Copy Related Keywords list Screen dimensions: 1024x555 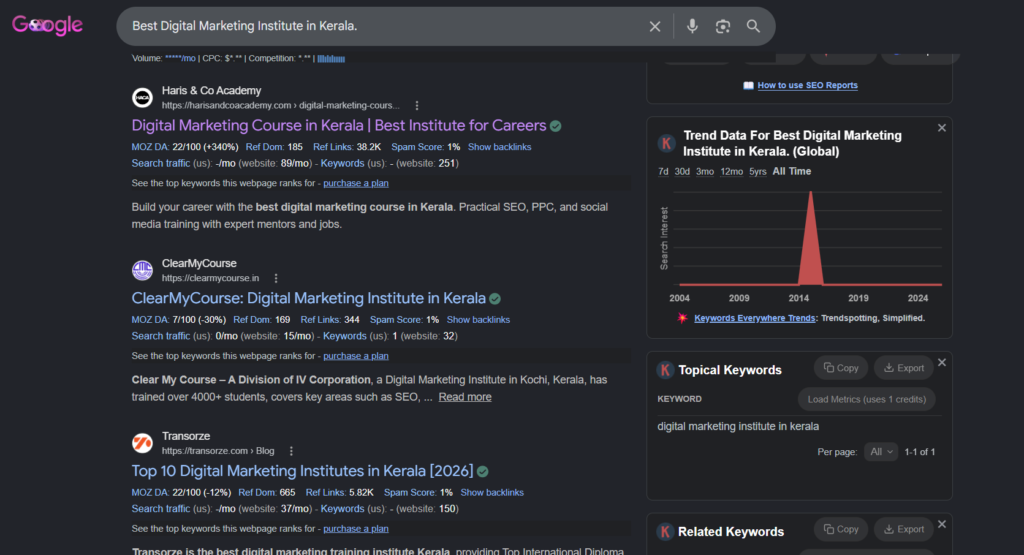click(x=841, y=529)
